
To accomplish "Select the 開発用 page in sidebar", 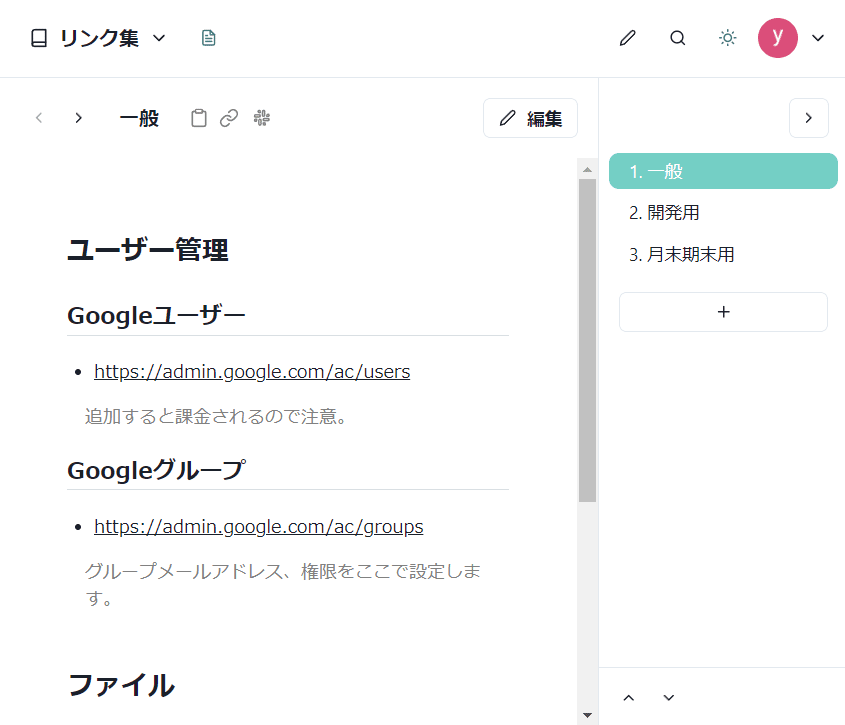I will pos(665,213).
